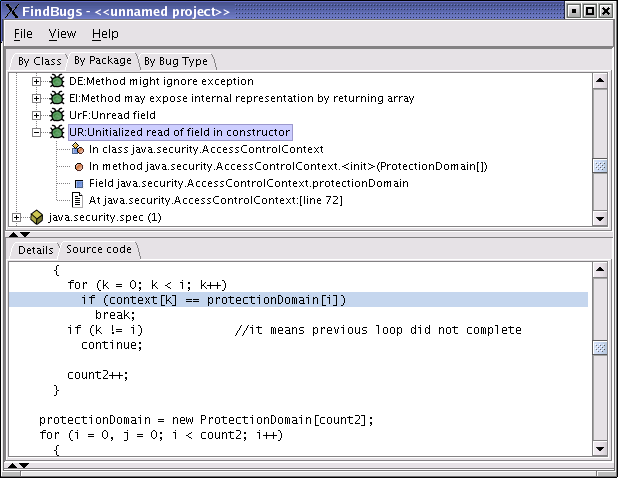Select the By Package tab
Viewport: 618px width, 478px height.
pos(102,61)
